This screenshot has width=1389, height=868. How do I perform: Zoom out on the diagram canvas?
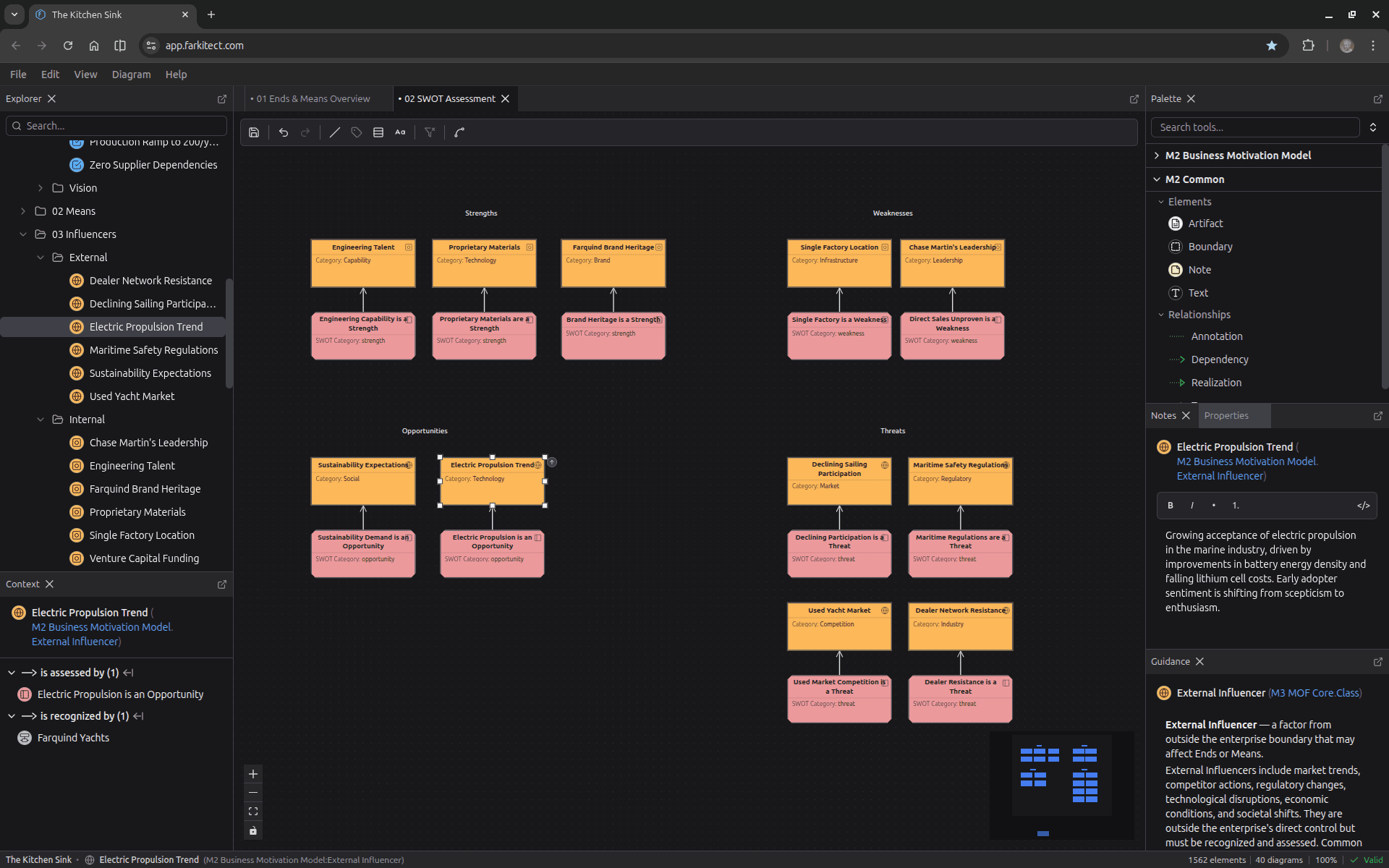coord(253,793)
